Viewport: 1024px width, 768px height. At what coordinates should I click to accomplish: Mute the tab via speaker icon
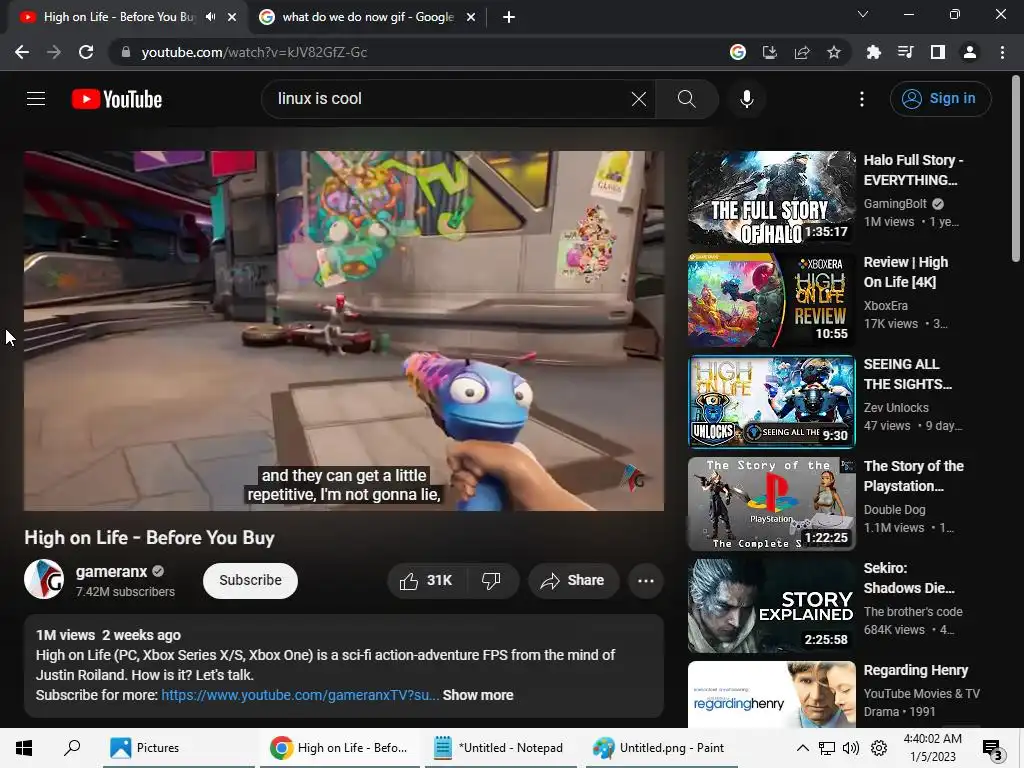point(210,17)
